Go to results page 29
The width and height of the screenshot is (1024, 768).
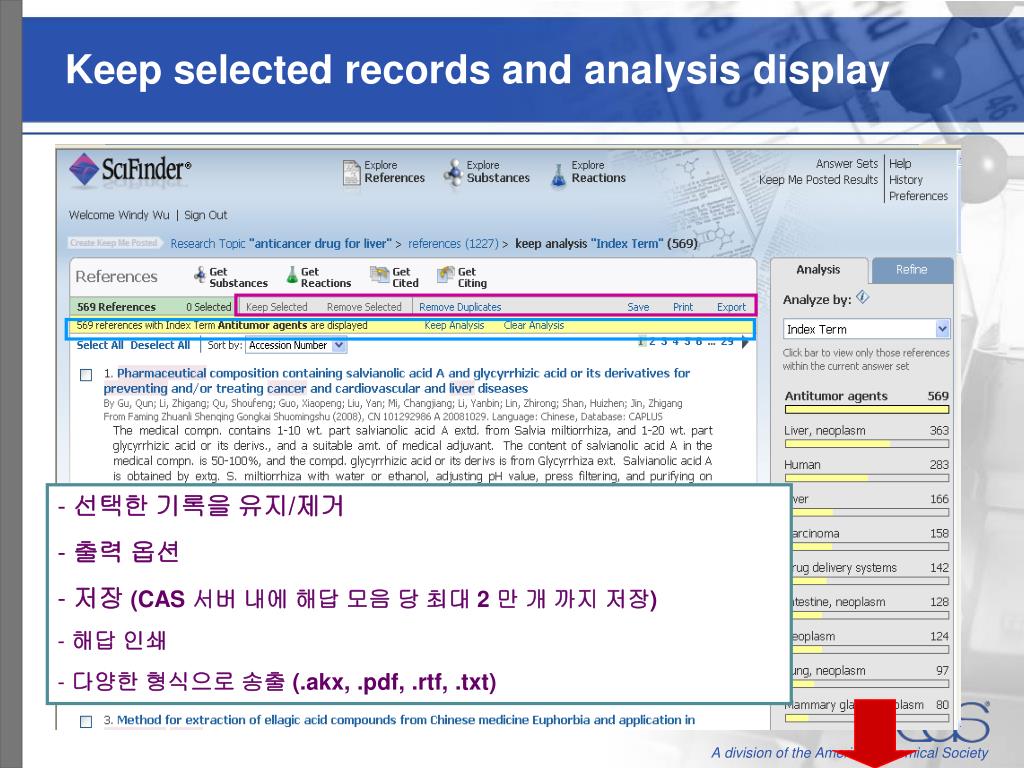click(727, 342)
